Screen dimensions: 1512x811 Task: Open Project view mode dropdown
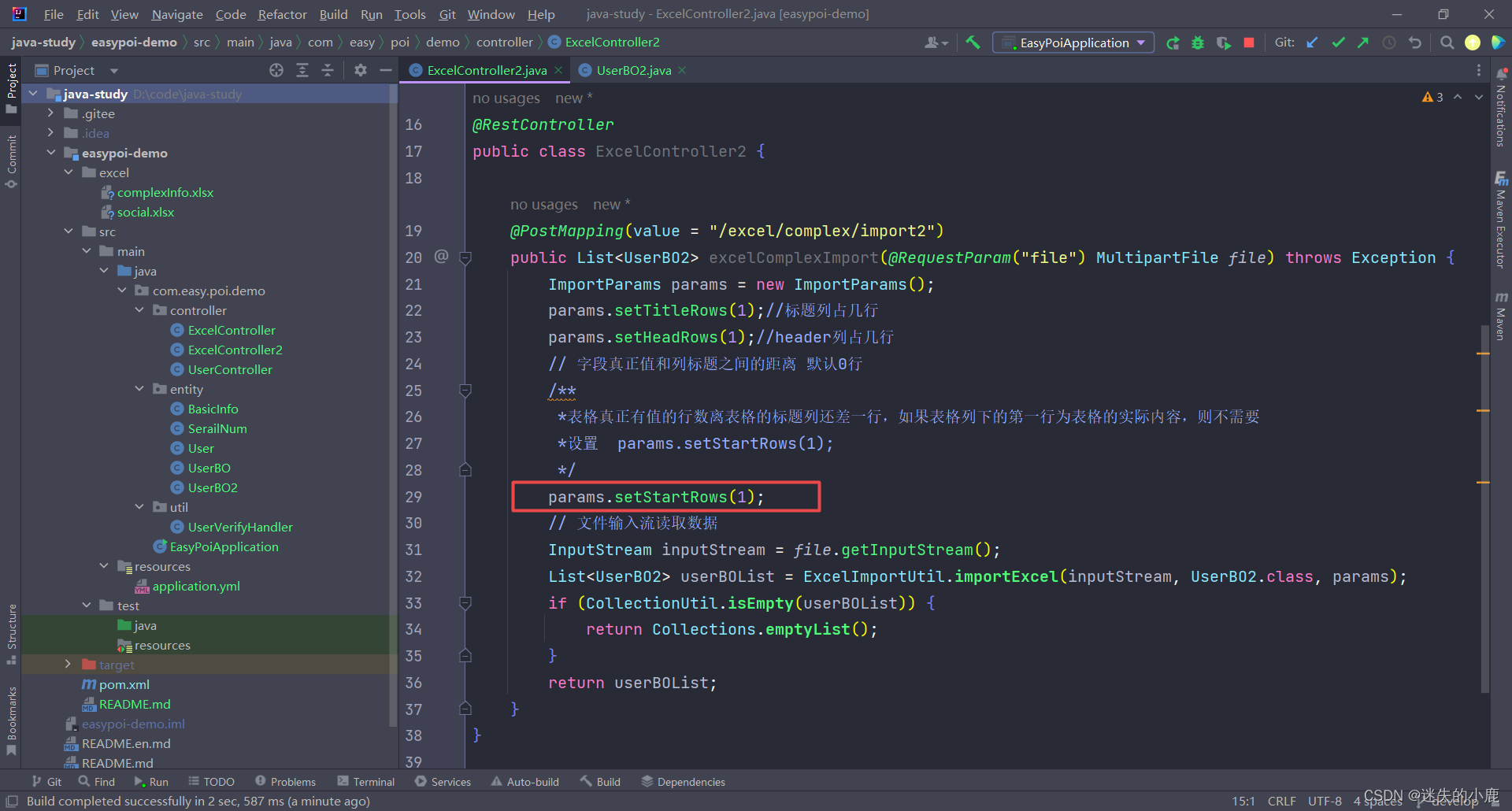coord(114,70)
